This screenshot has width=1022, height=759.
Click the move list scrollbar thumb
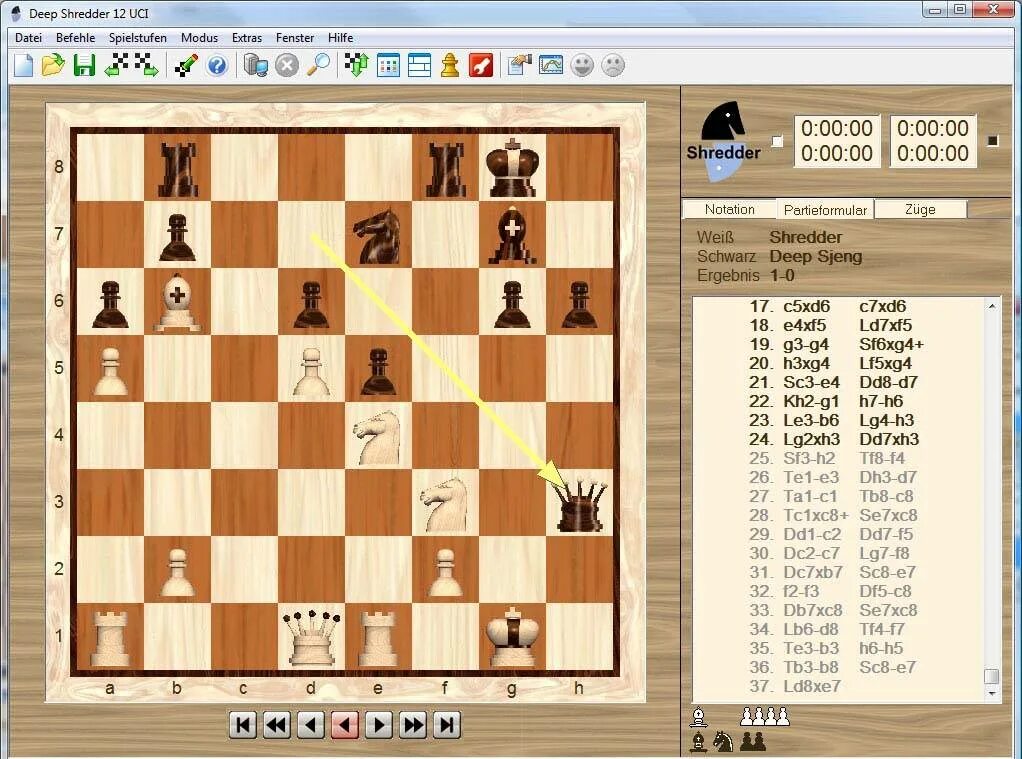tap(992, 676)
